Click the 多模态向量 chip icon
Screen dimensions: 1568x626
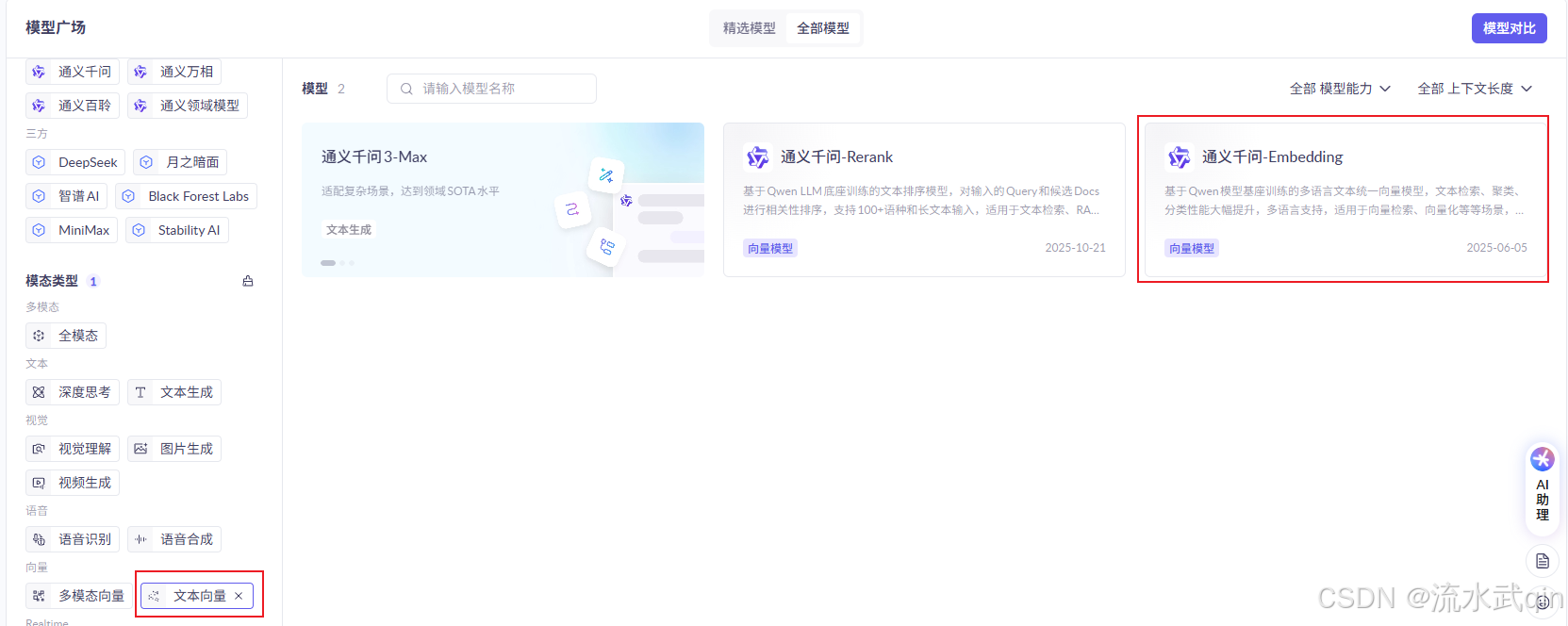(39, 596)
